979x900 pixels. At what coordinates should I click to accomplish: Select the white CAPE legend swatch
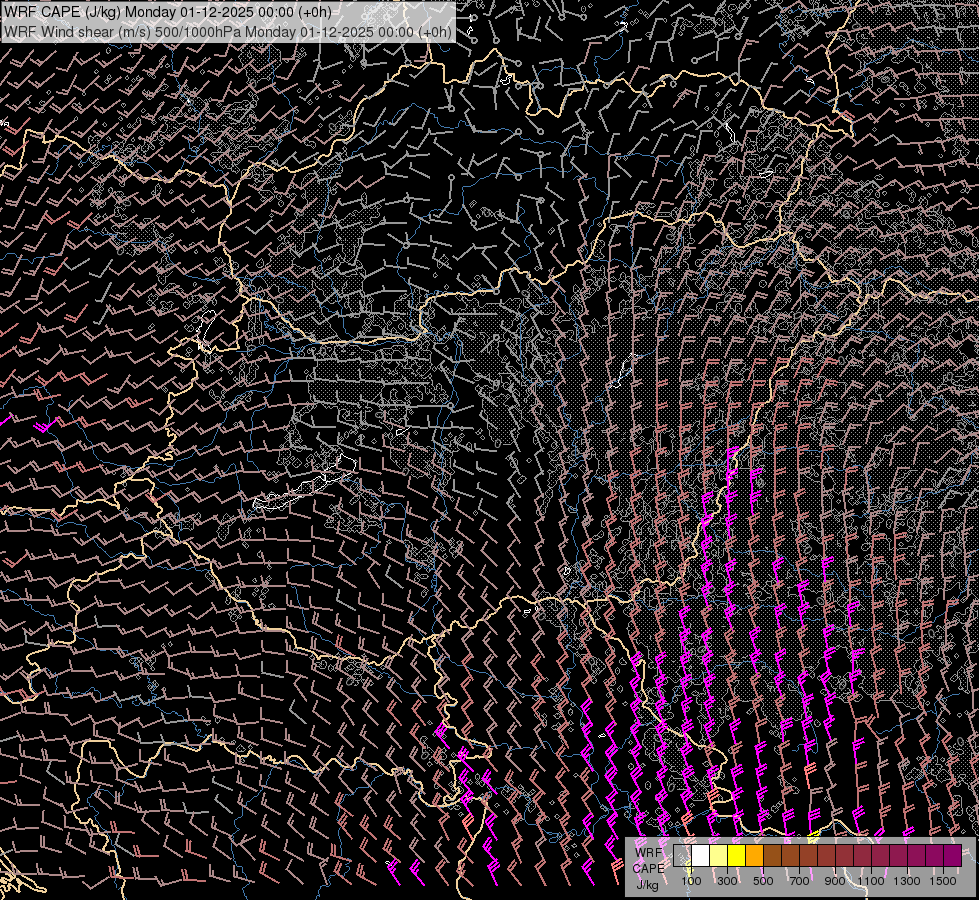pyautogui.click(x=701, y=855)
